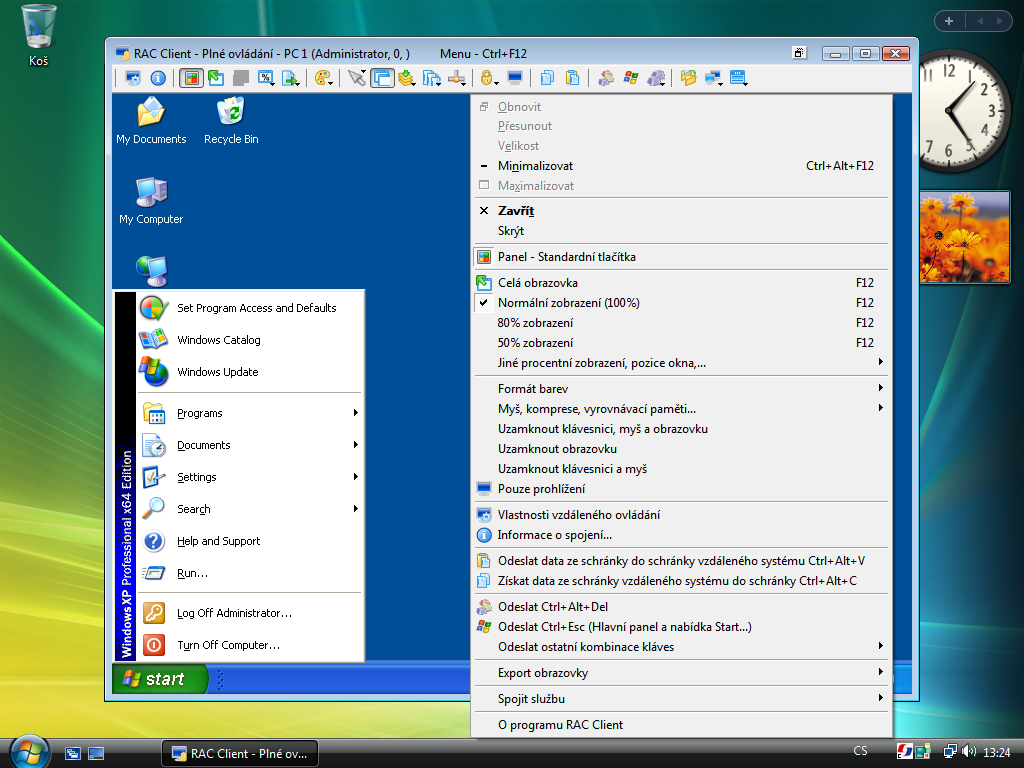Click Turn Off Computer in start menu
This screenshot has height=768, width=1024.
pos(250,645)
